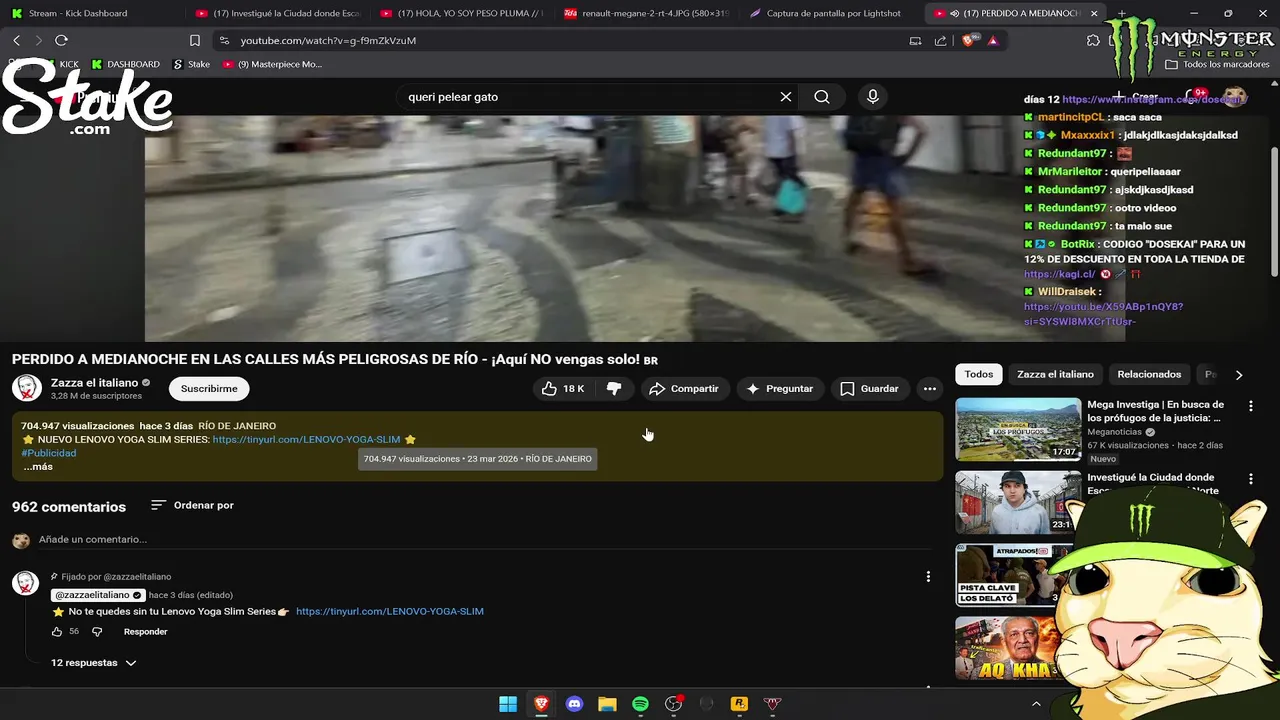The image size is (1280, 720).
Task: Open the youtu.be link posted by WillDraisek
Action: point(1103,314)
